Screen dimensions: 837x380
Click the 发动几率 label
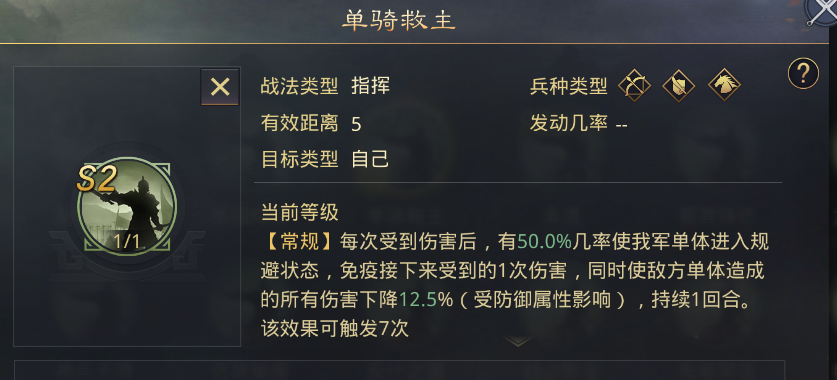[568, 124]
